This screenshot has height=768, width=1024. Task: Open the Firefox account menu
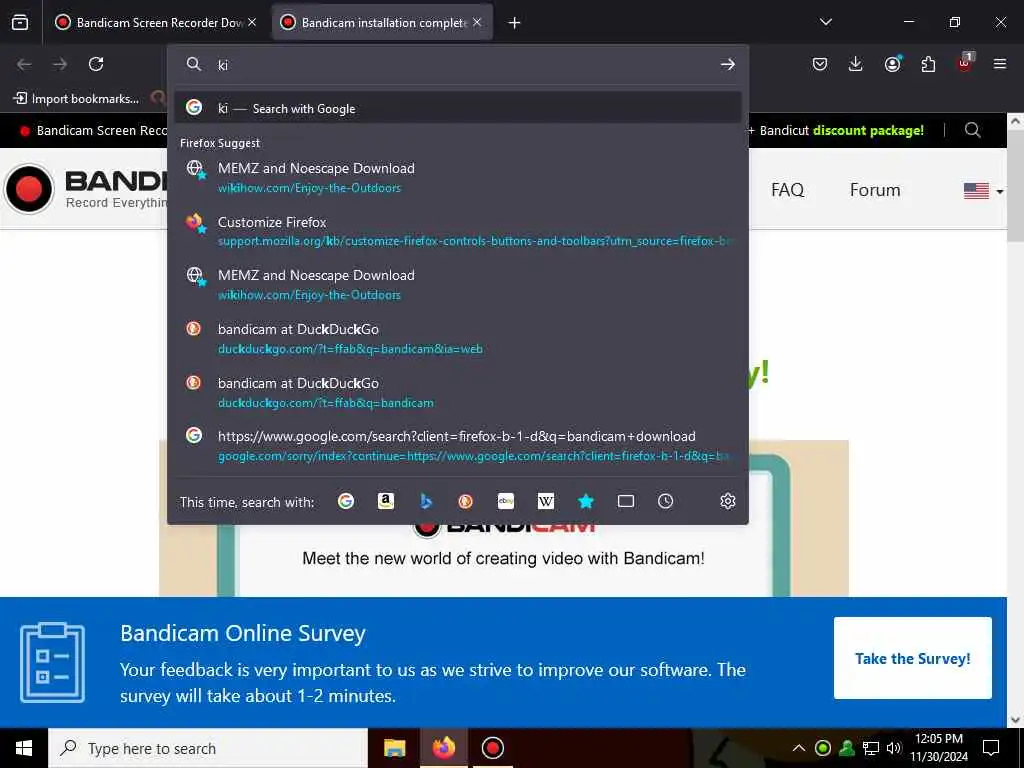tap(892, 64)
